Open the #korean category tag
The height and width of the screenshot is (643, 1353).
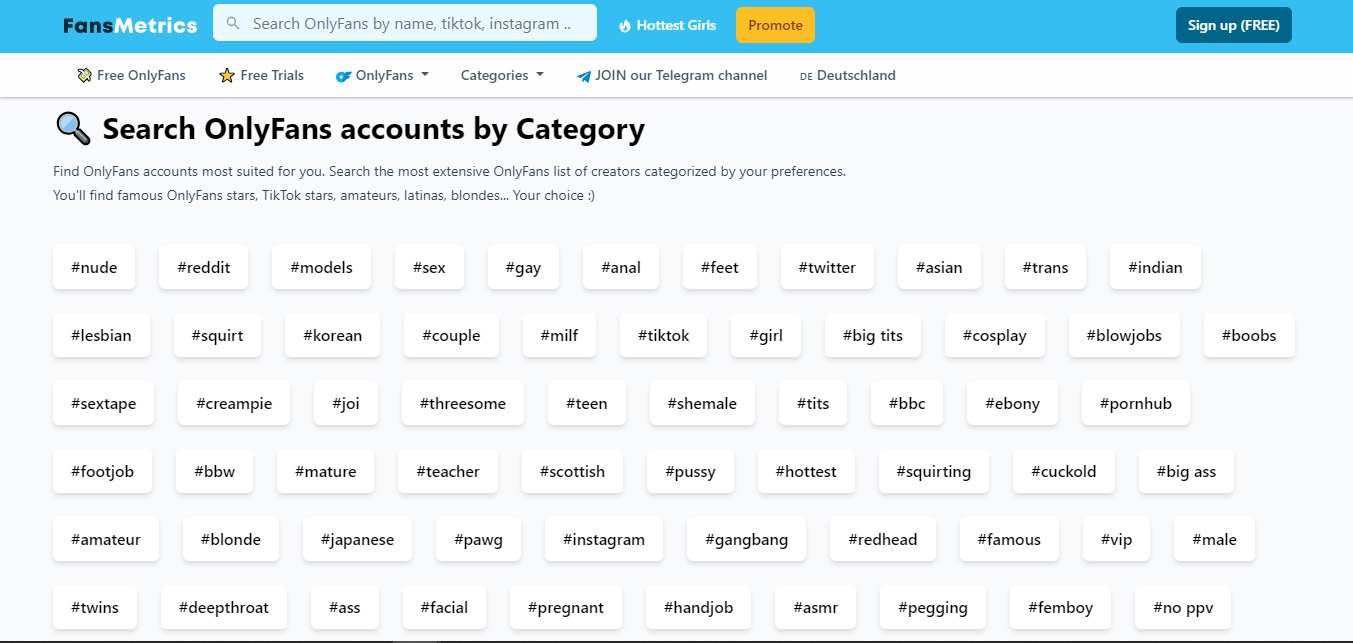332,335
